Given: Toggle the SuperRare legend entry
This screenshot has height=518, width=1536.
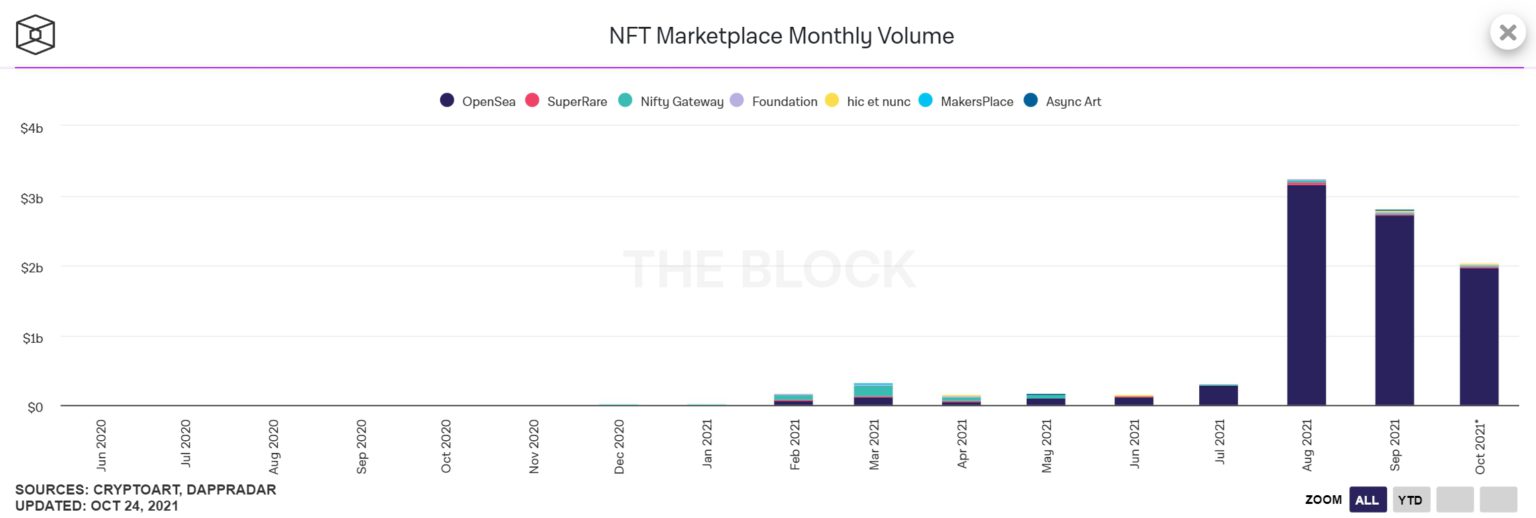Looking at the screenshot, I should [x=566, y=101].
